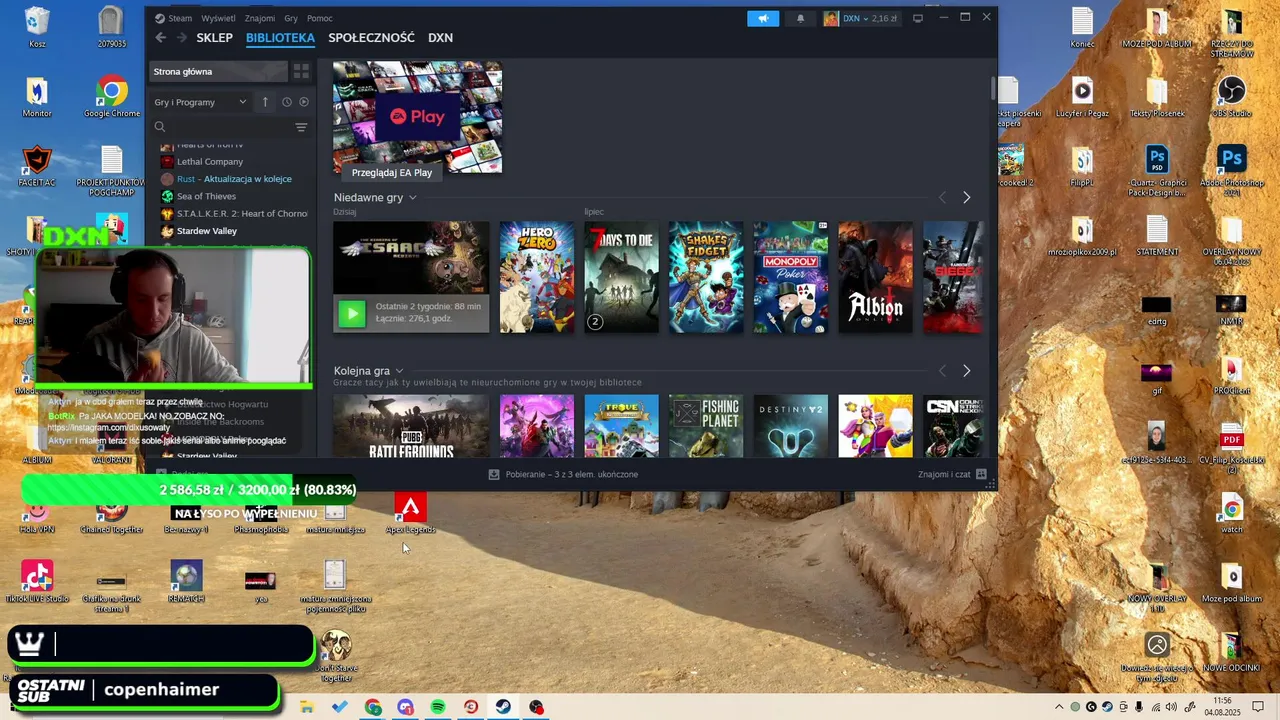This screenshot has width=1280, height=720.
Task: Select the Apex Legends desktop shortcut
Action: pos(410,514)
